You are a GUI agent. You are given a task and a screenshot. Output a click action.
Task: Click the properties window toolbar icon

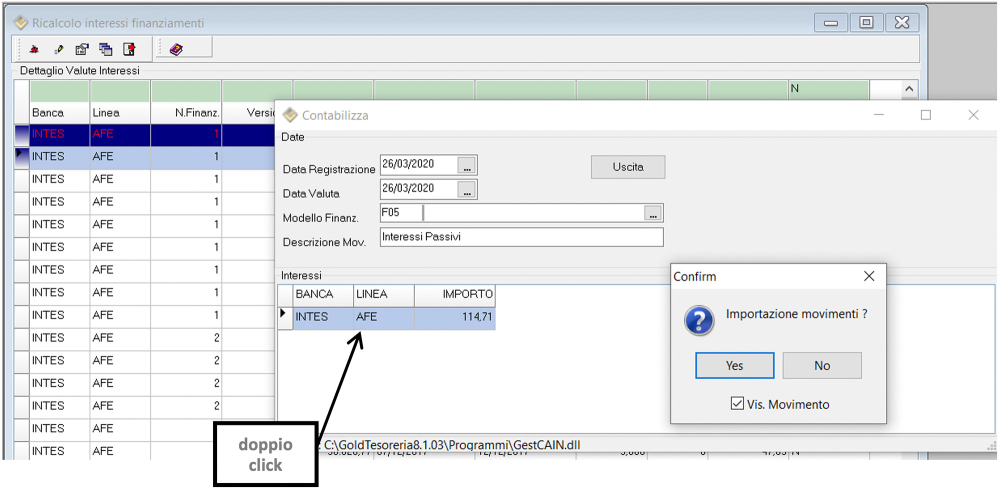tap(82, 49)
